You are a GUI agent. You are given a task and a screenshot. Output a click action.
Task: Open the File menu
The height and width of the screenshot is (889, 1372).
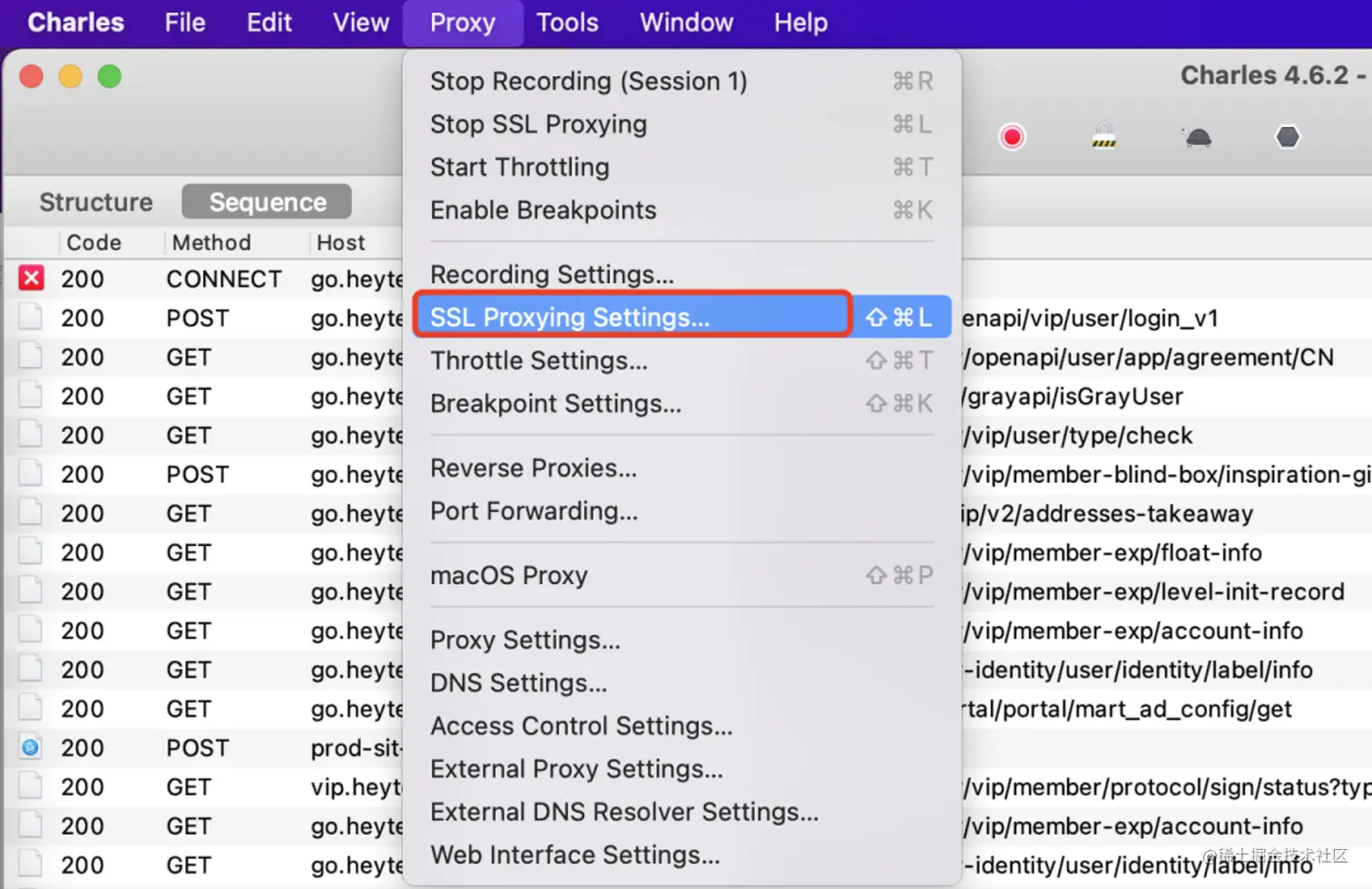point(185,22)
